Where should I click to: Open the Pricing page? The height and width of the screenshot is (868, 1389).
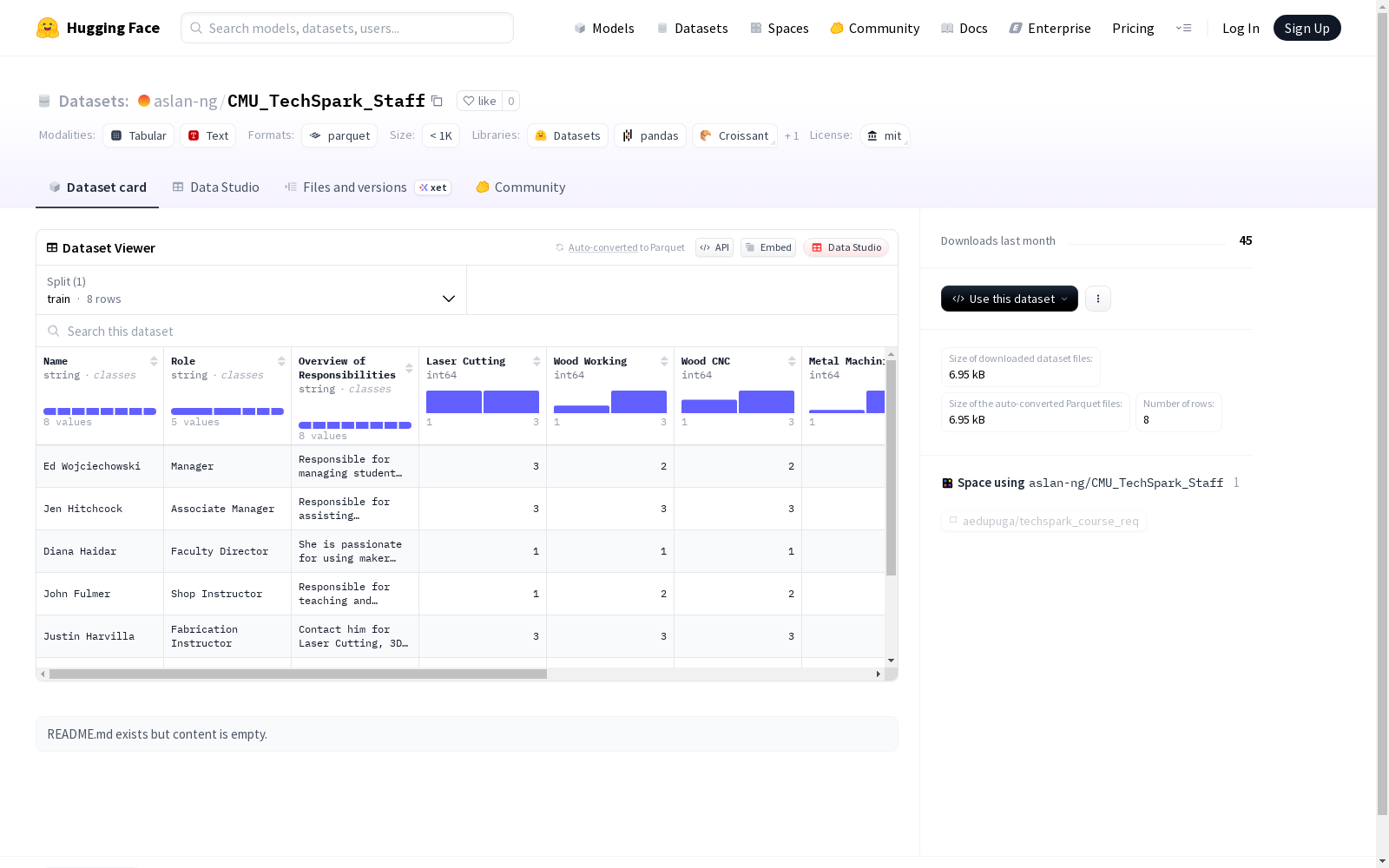[x=1133, y=28]
